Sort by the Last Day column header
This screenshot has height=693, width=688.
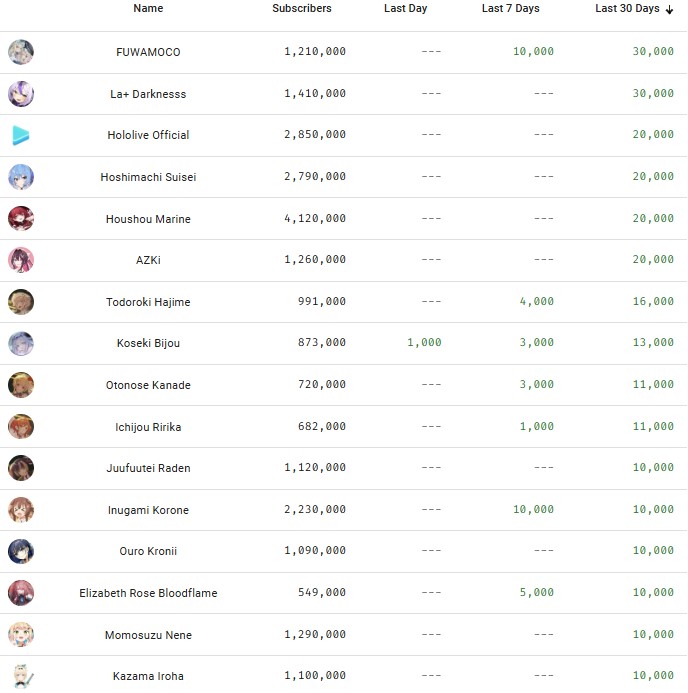(x=405, y=8)
